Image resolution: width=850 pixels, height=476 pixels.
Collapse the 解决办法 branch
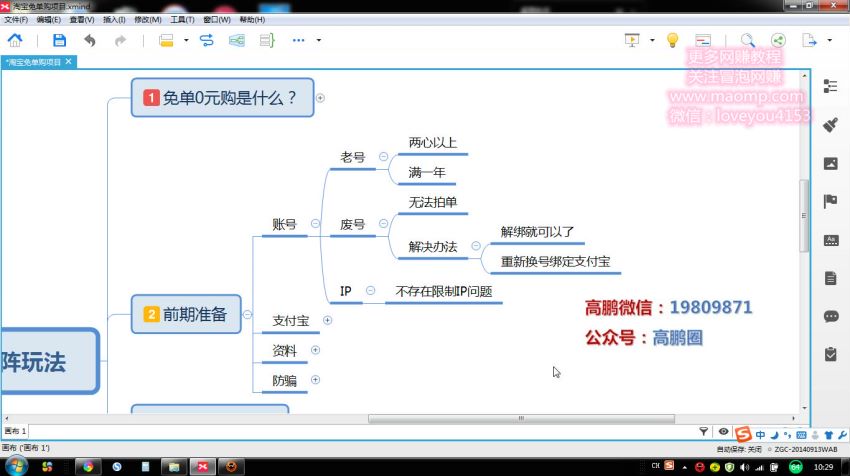pos(475,246)
